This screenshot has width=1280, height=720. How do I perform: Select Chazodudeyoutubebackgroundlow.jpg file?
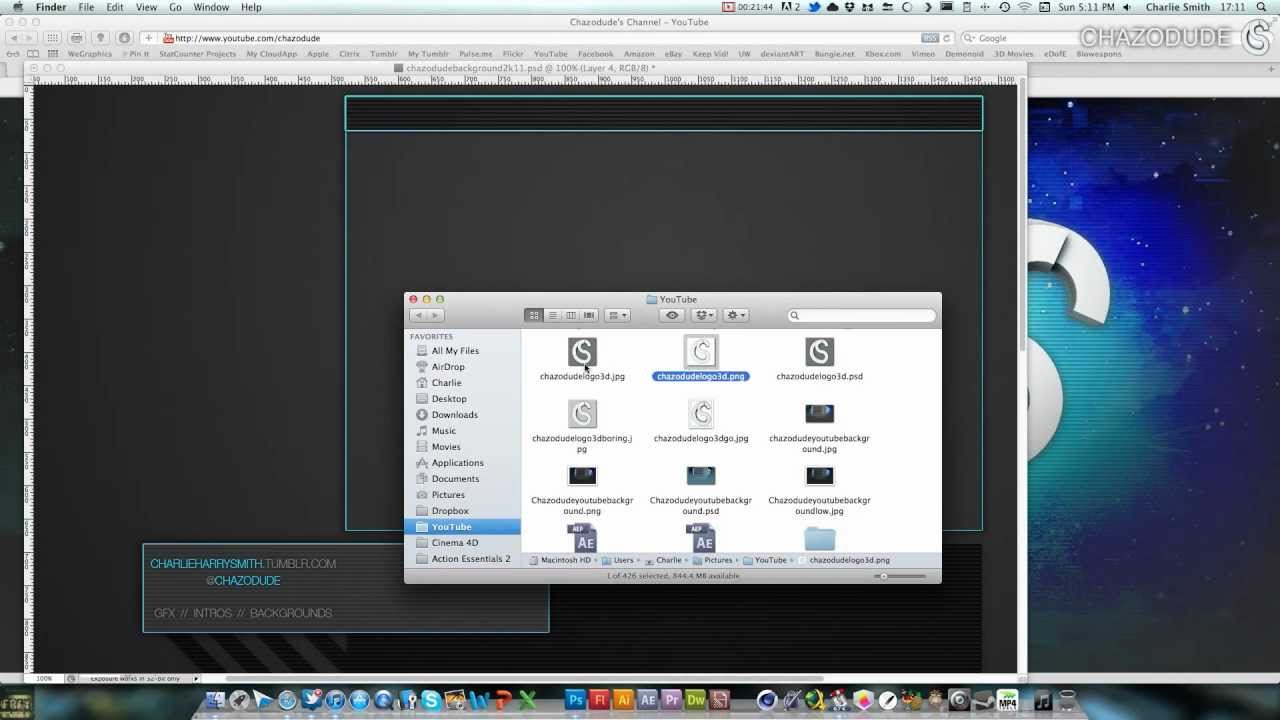[820, 476]
